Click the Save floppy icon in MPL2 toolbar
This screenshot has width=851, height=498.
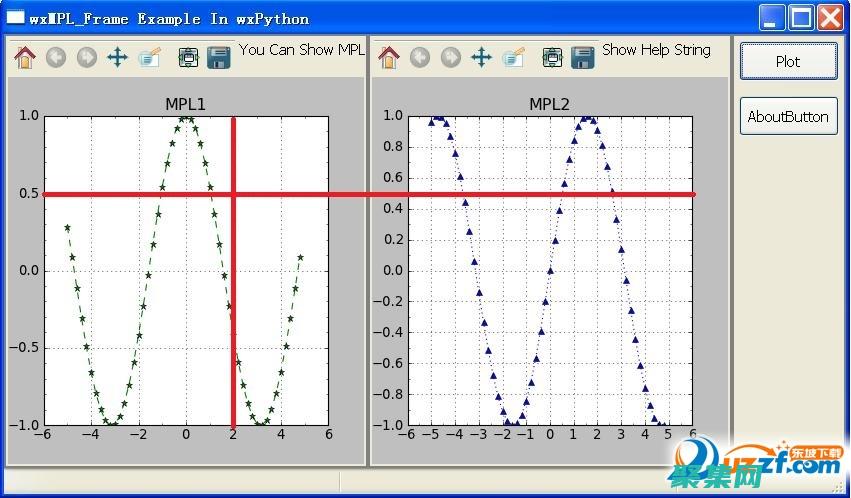tap(583, 58)
